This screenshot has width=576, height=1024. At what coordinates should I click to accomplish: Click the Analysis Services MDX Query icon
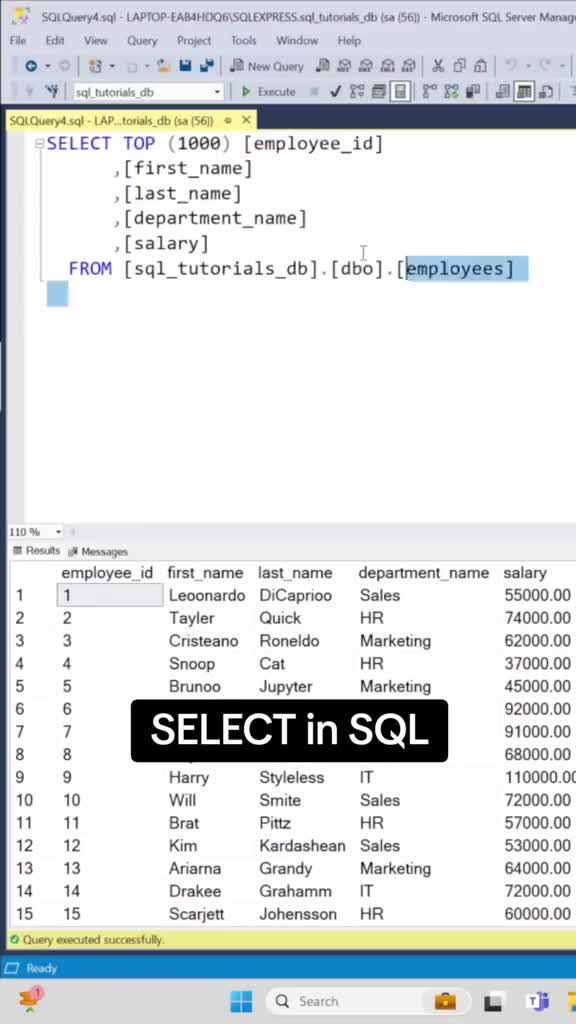pyautogui.click(x=344, y=66)
